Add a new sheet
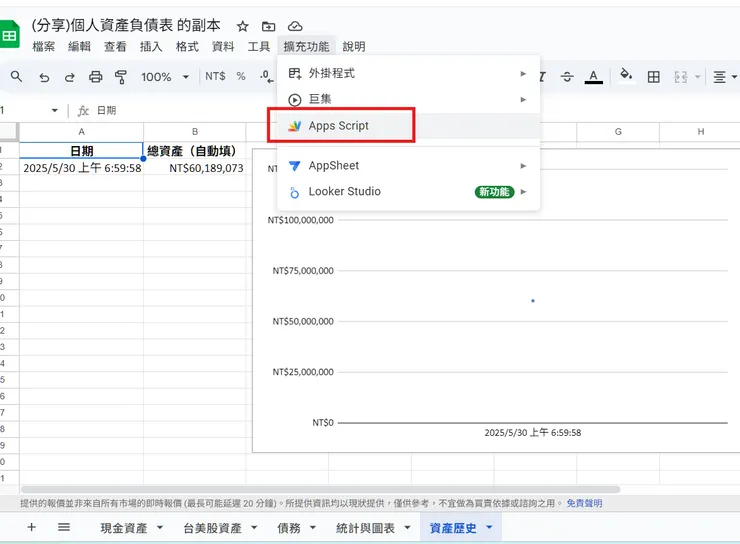740x544 pixels. [31, 527]
